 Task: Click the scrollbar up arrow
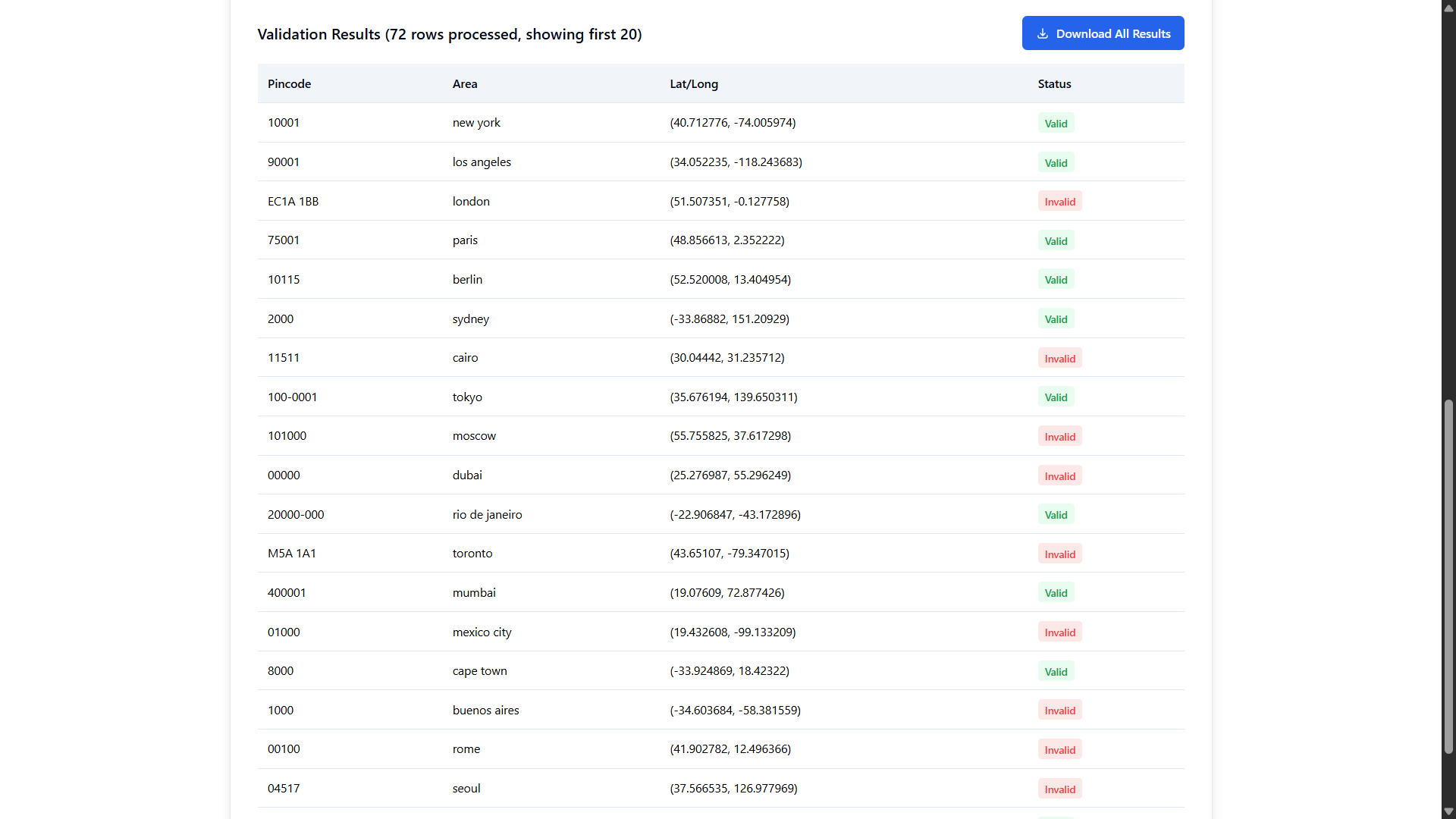tap(1448, 8)
